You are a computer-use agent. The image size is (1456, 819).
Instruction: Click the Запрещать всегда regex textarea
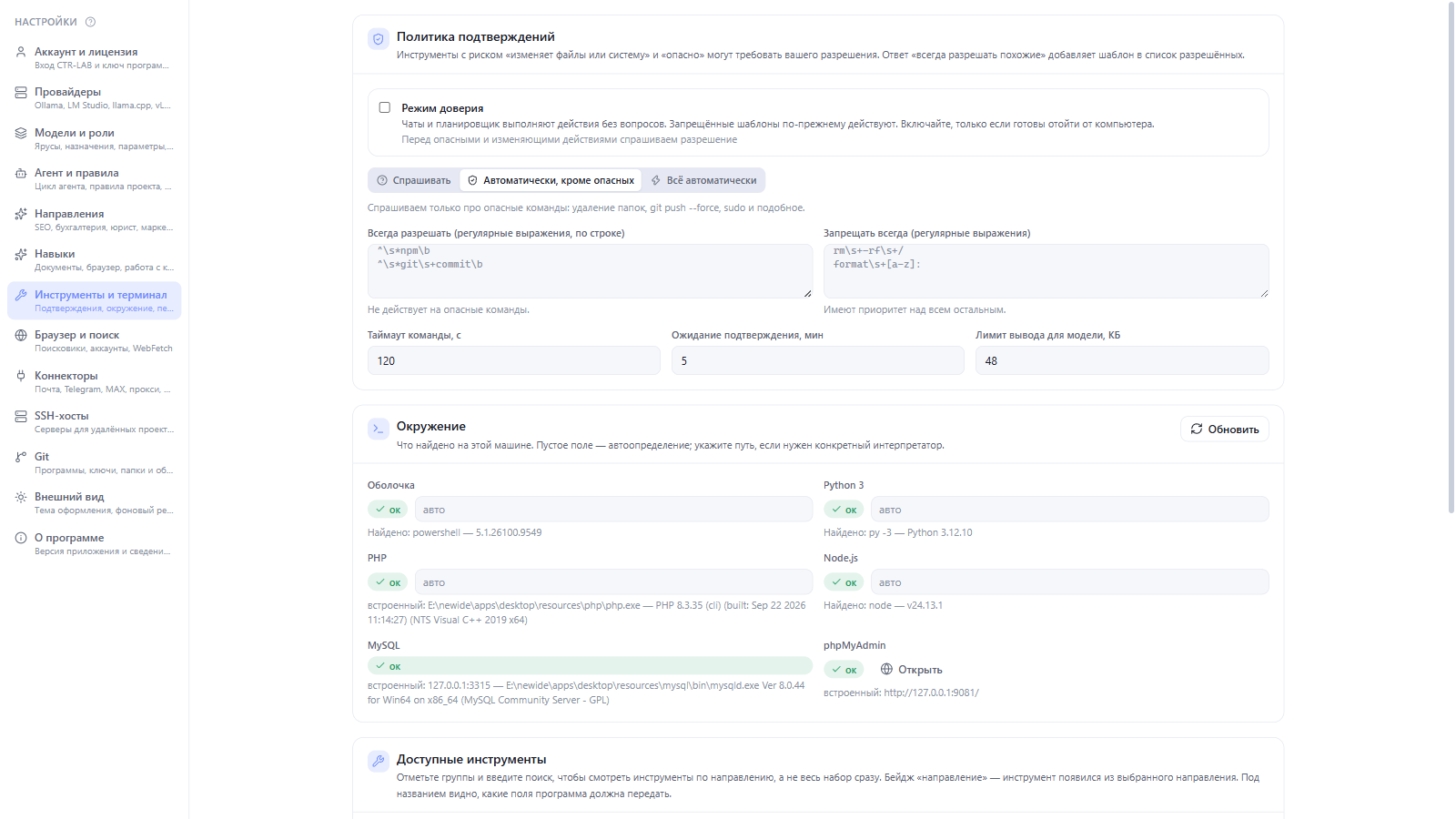(x=1046, y=270)
